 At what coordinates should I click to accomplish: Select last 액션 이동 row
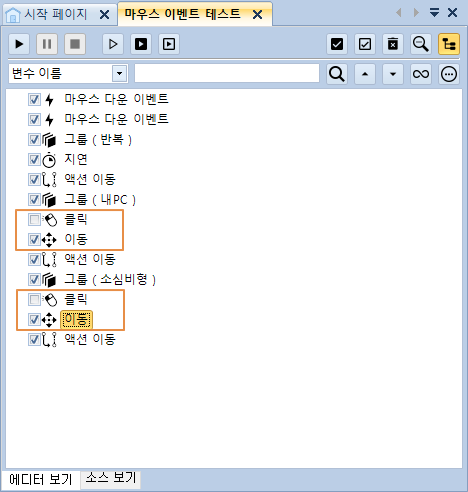(90, 339)
